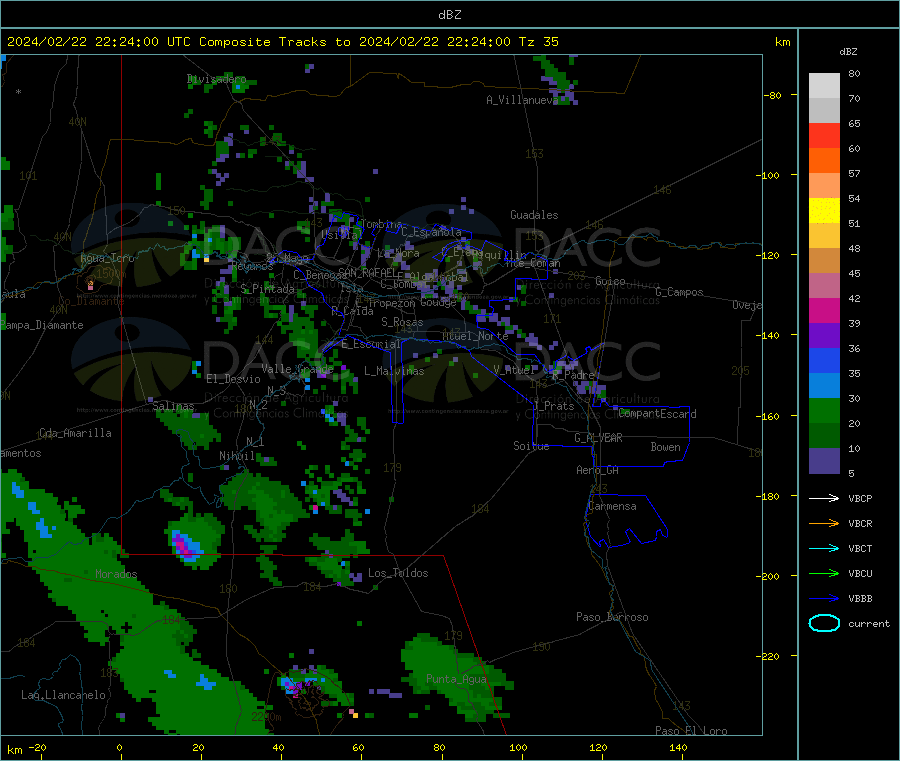
Task: Click the VBCR orange arrow legend icon
Action: coord(824,523)
